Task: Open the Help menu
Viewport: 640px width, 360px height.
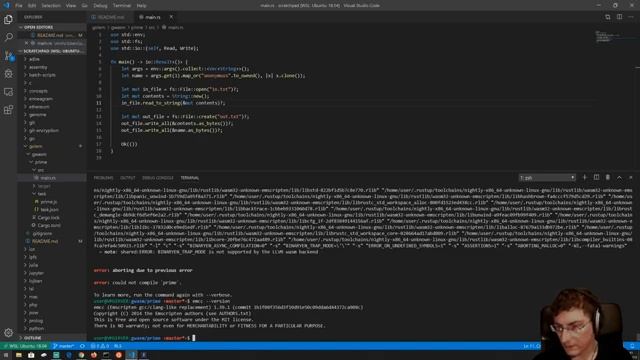Action: [x=141, y=6]
